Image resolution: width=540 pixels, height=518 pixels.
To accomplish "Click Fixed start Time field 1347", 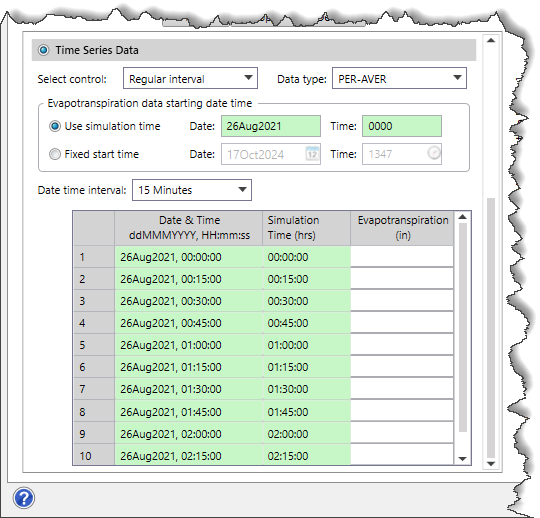I will coord(402,154).
